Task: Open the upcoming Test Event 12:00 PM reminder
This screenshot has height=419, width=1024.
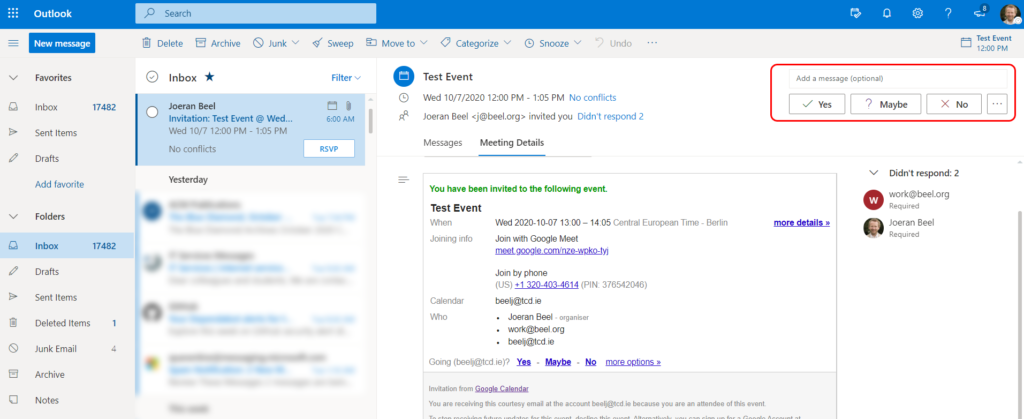Action: [986, 43]
